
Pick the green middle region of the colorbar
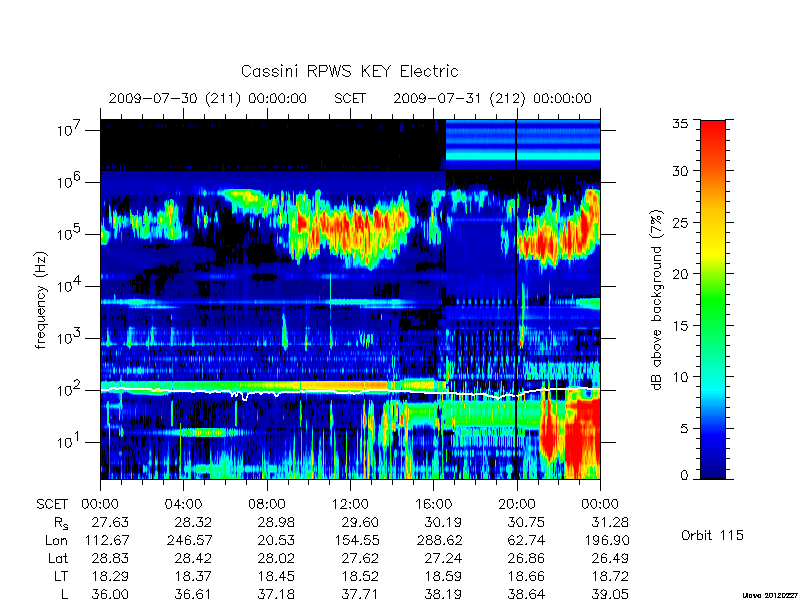click(x=713, y=301)
